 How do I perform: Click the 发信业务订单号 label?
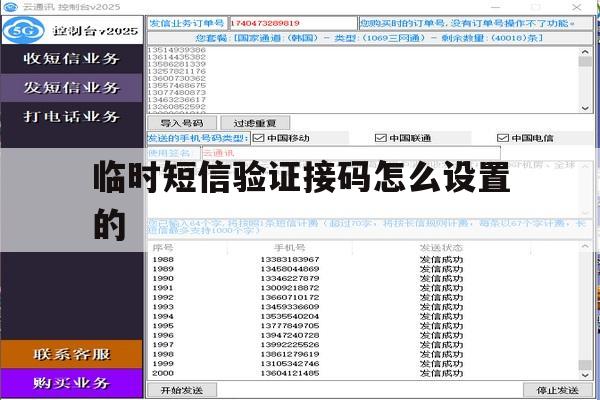(x=187, y=23)
